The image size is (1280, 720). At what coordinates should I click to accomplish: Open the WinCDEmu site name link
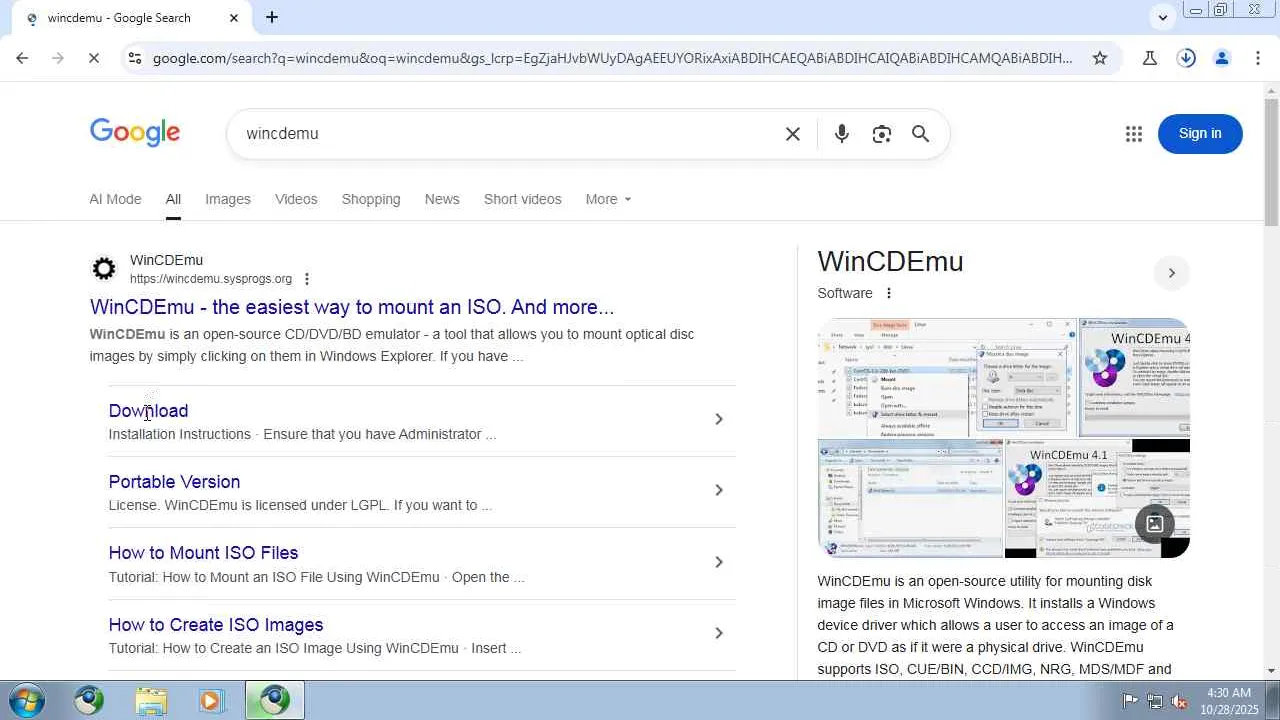click(x=166, y=260)
